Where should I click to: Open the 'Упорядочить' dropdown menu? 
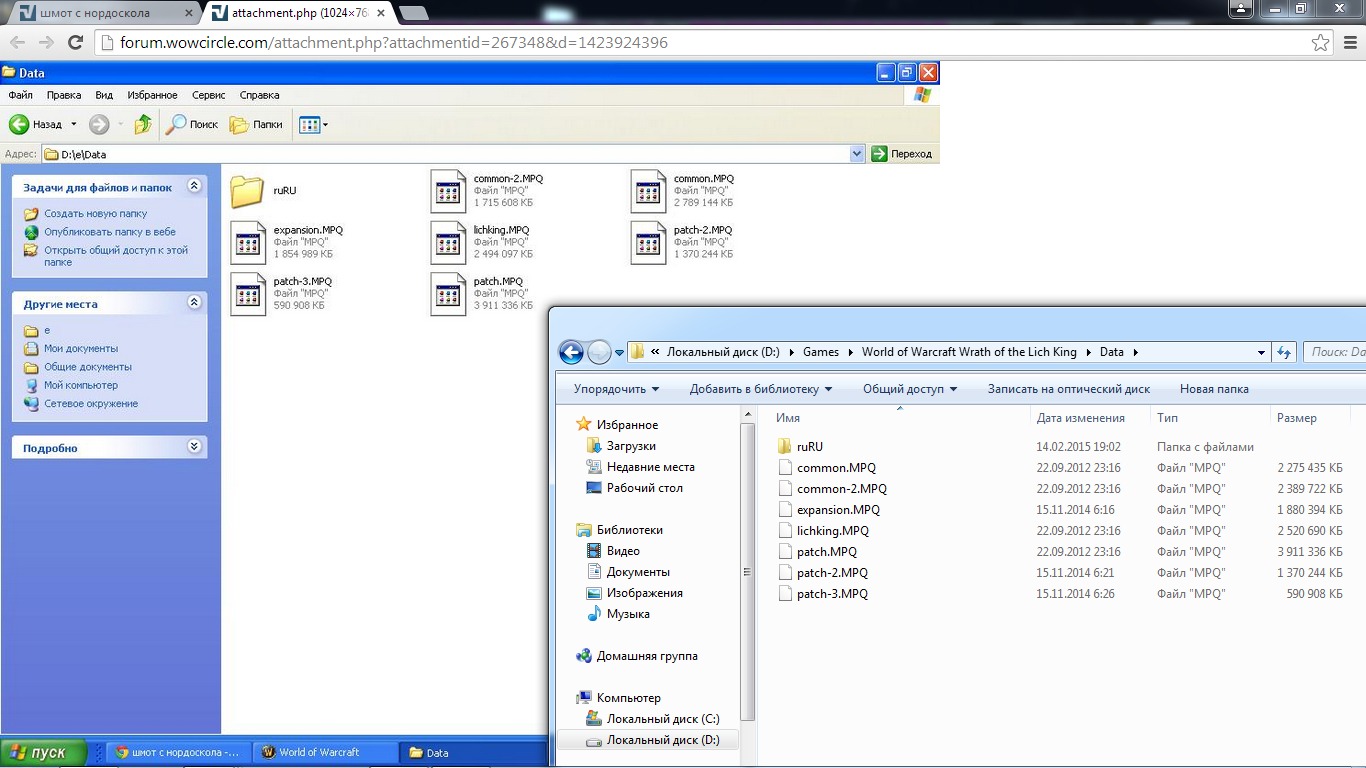(616, 389)
